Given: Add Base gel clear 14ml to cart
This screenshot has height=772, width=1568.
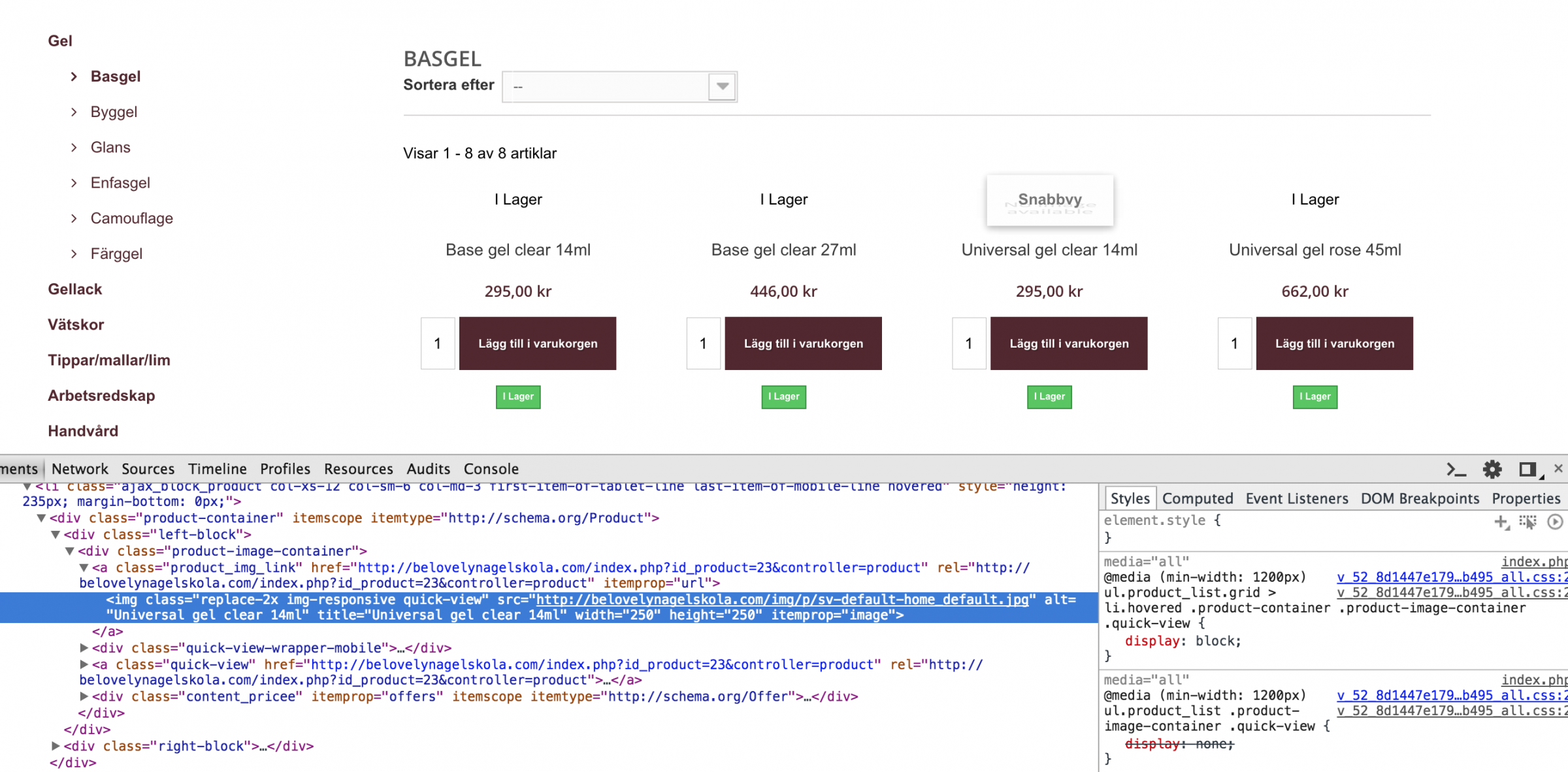Looking at the screenshot, I should [537, 344].
